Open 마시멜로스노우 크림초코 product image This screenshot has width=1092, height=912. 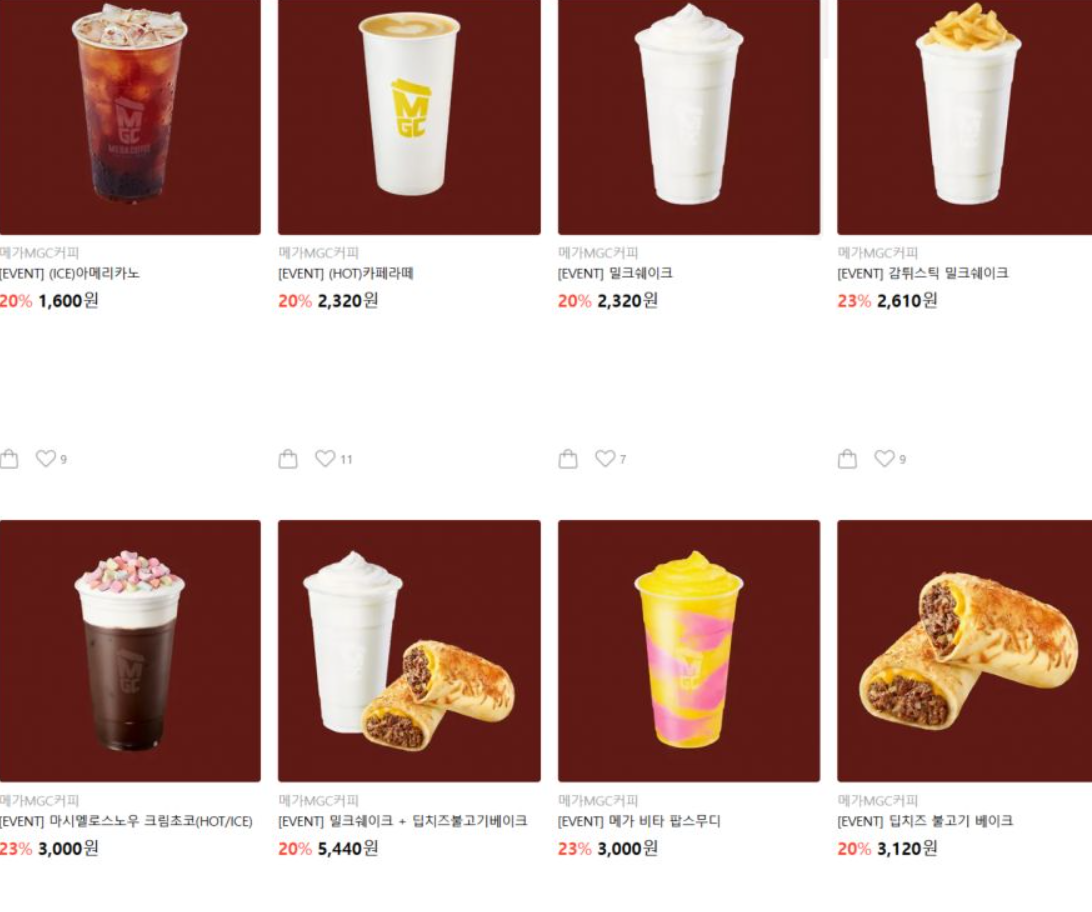point(130,651)
